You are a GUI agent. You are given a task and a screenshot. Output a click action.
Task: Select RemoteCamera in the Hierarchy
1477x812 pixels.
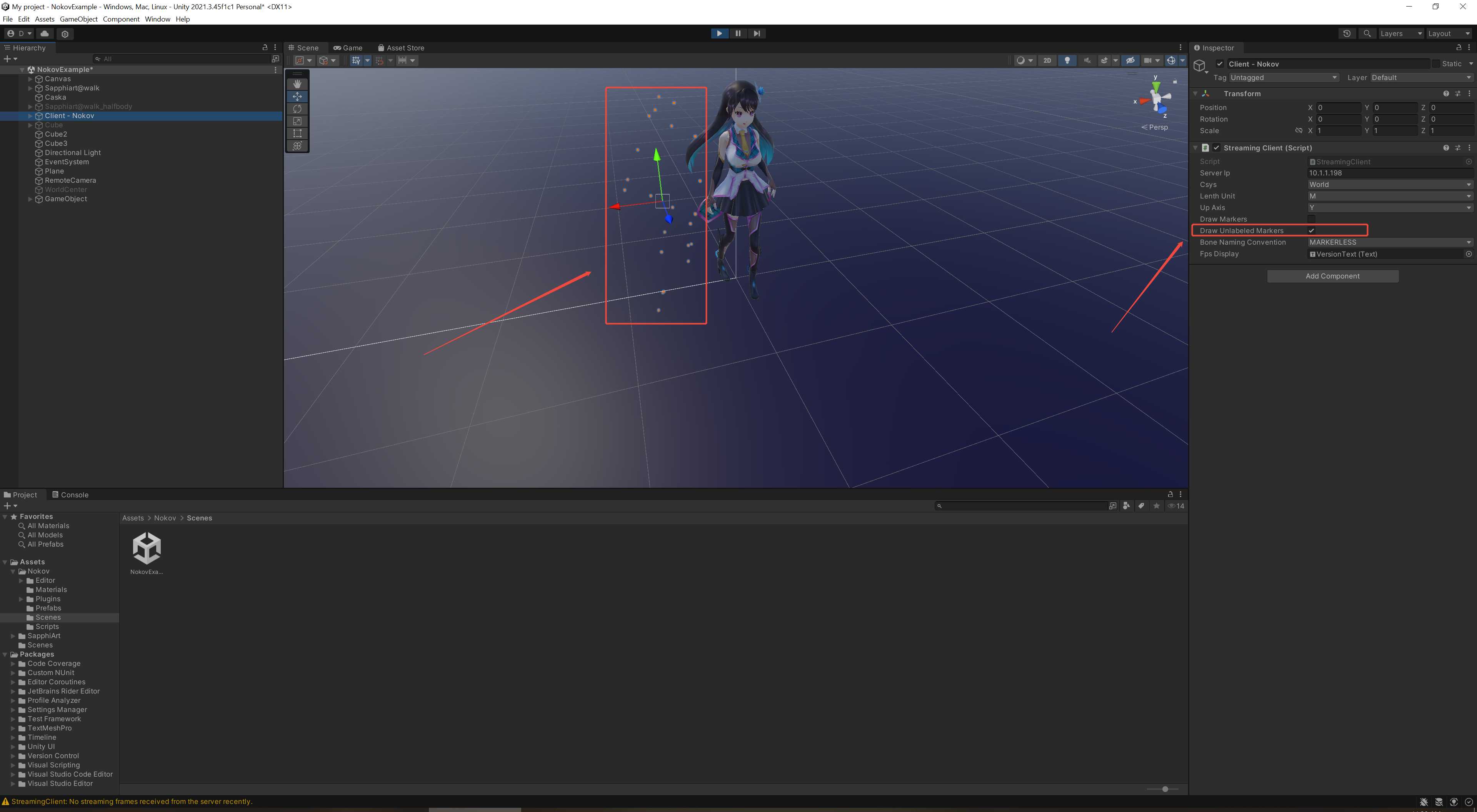[70, 181]
